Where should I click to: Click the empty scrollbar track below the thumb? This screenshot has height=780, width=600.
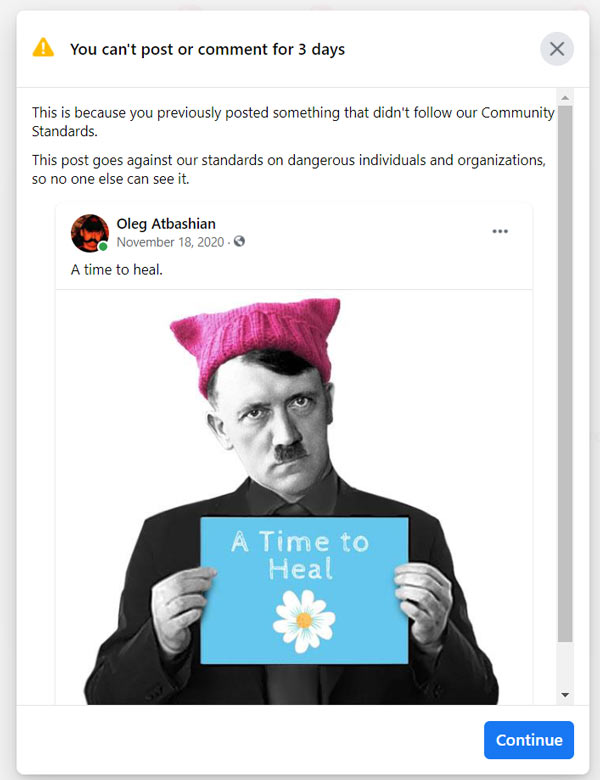(565, 664)
